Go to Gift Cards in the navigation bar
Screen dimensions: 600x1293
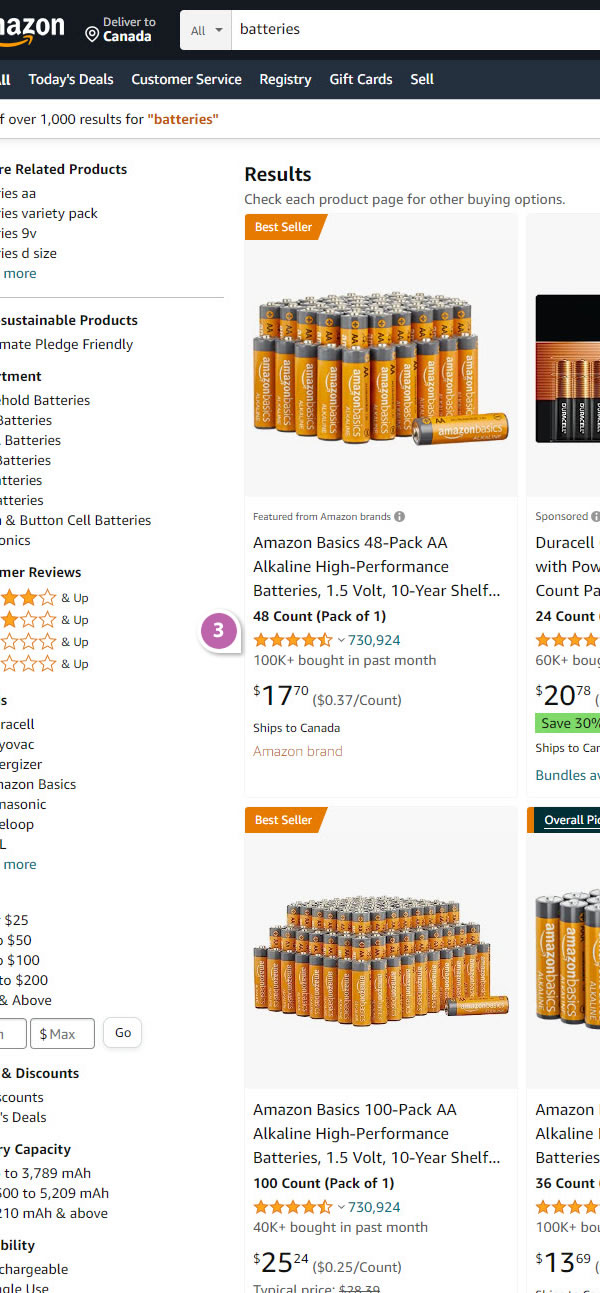(361, 79)
